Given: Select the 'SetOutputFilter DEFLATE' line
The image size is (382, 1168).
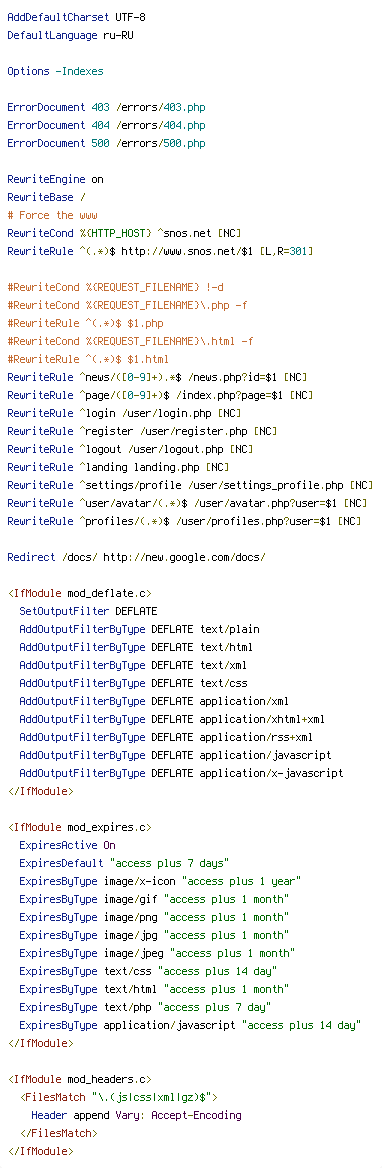Looking at the screenshot, I should [x=88, y=612].
